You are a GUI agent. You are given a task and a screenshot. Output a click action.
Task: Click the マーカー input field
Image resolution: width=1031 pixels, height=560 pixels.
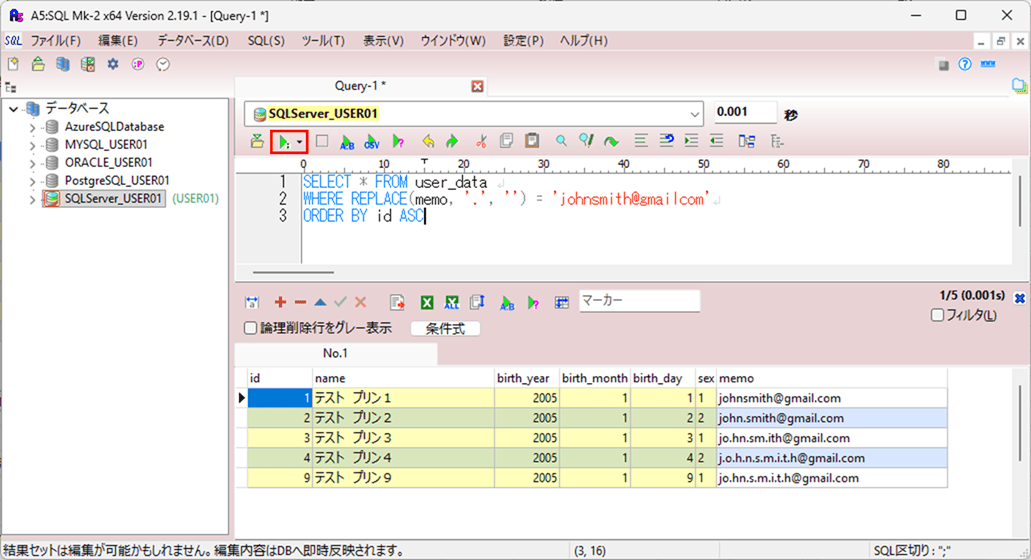(639, 301)
